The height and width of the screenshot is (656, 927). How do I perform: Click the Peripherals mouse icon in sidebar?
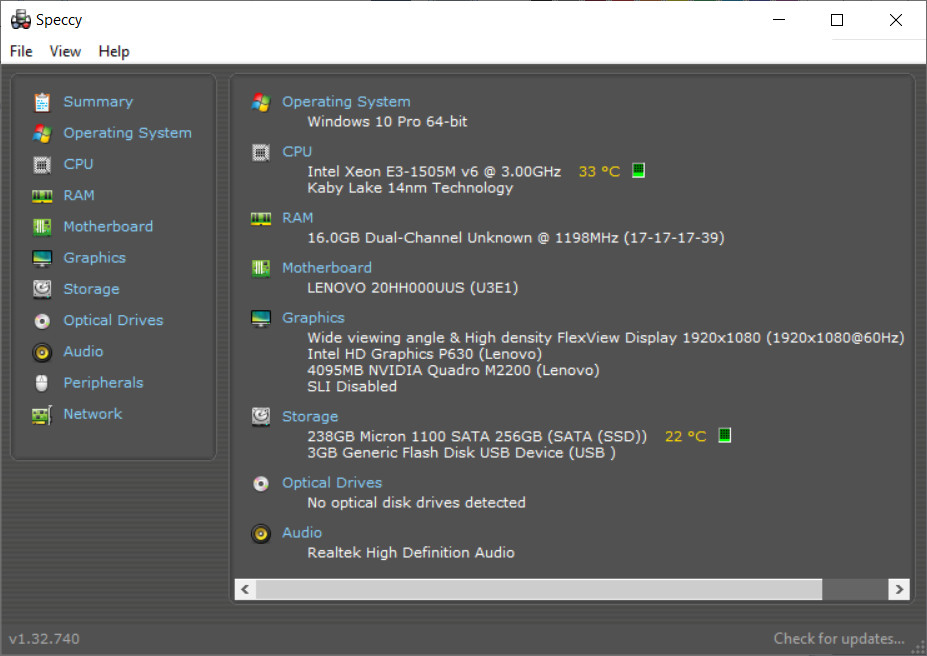click(41, 383)
